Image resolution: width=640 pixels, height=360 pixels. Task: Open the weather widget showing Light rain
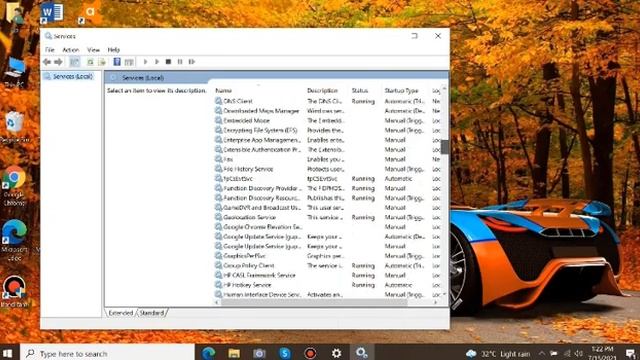[x=498, y=353]
